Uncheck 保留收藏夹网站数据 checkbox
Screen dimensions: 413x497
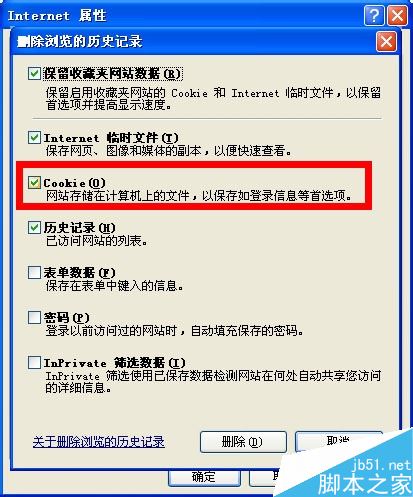coord(34,74)
